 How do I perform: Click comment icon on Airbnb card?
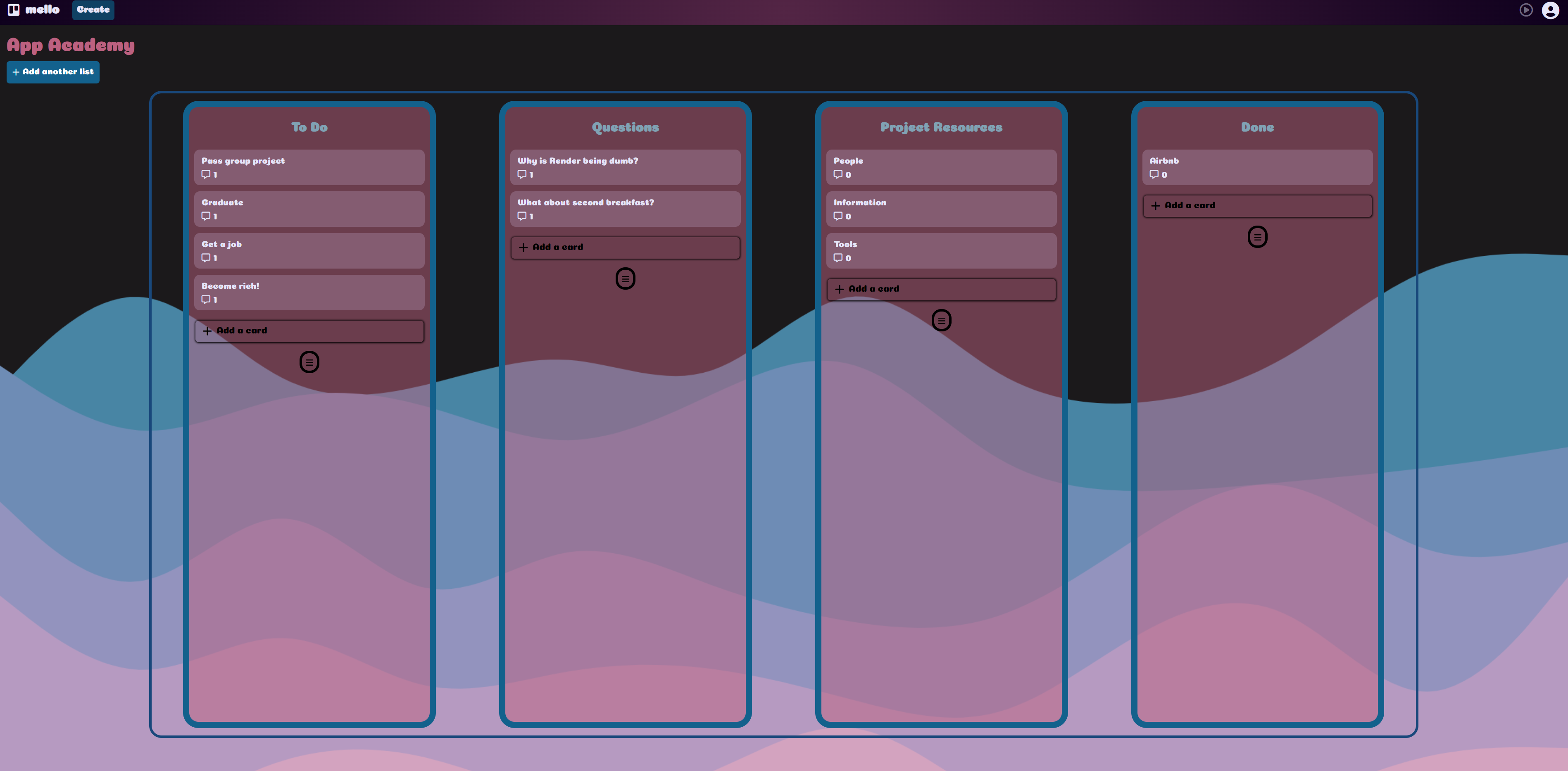pos(1154,175)
